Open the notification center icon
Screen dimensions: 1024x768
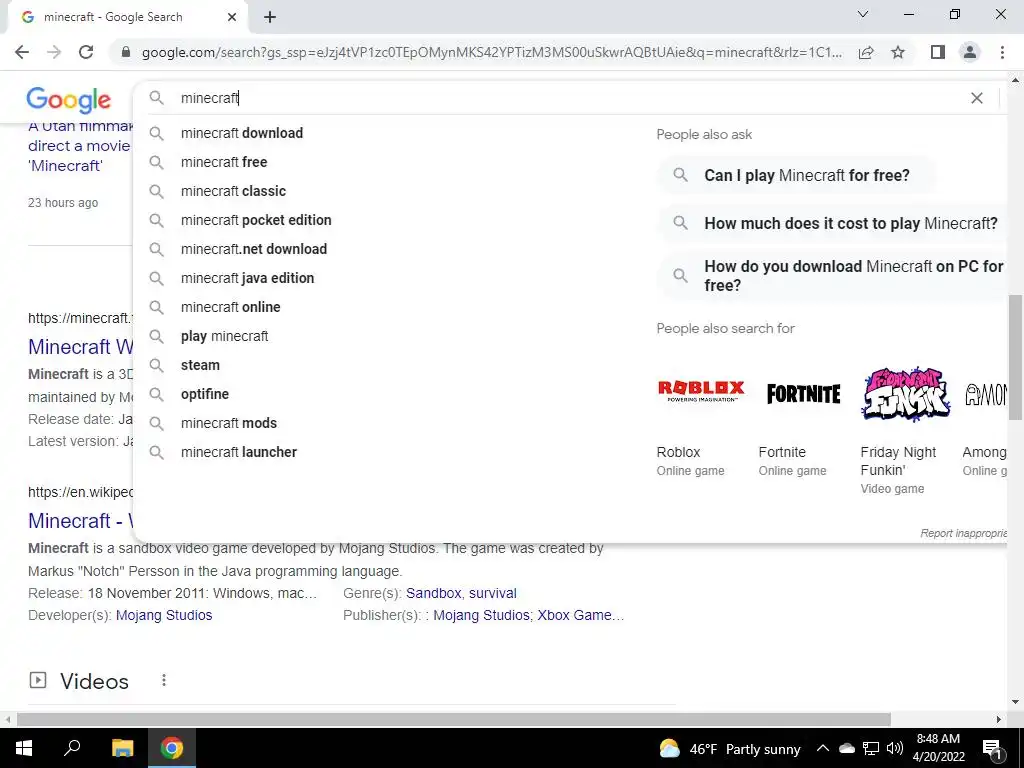[992, 749]
